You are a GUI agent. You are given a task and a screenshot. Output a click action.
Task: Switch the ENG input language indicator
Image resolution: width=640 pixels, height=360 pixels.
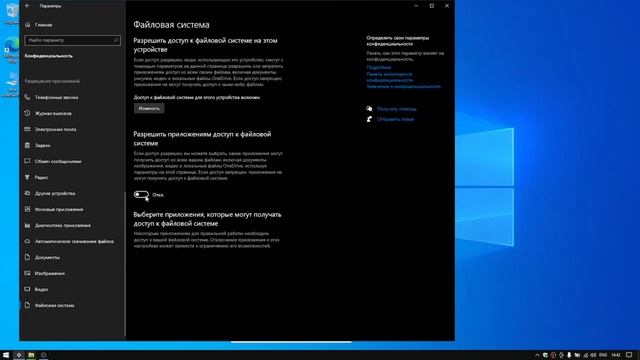tap(603, 355)
